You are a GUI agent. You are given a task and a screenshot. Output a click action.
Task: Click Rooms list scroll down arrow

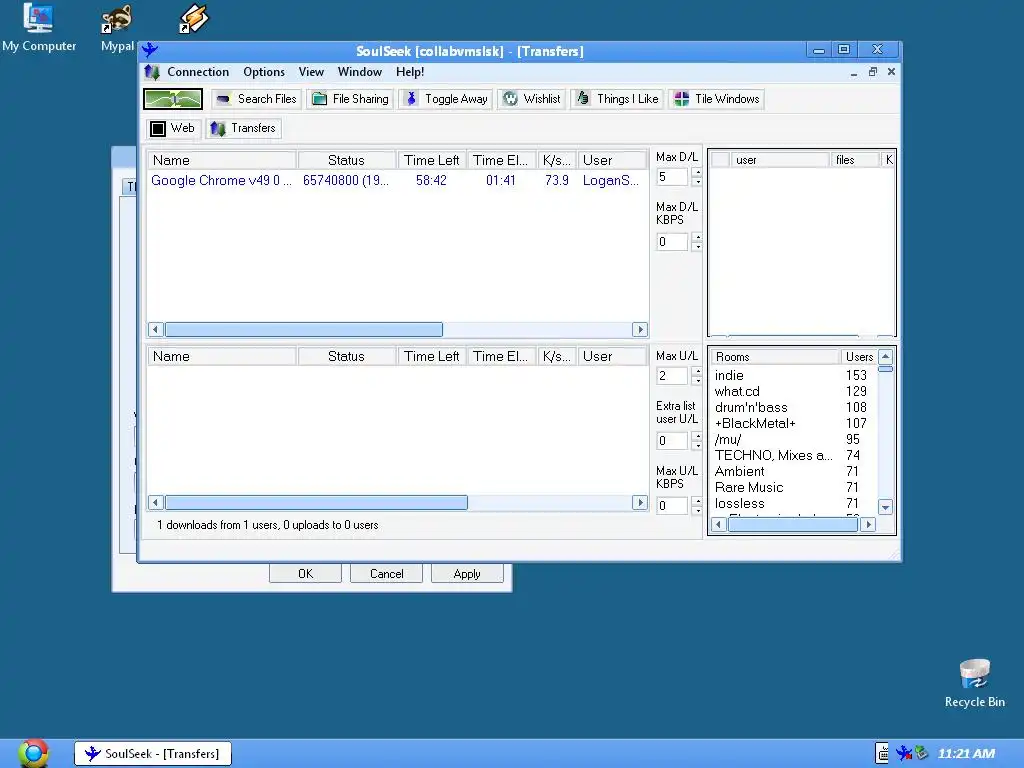[x=886, y=507]
